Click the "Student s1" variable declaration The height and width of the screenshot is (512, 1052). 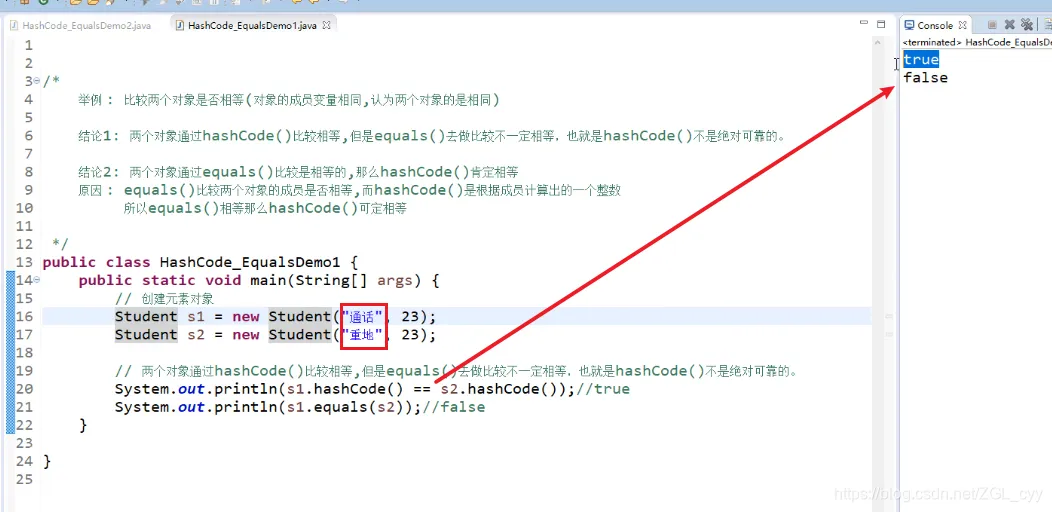tap(275, 317)
